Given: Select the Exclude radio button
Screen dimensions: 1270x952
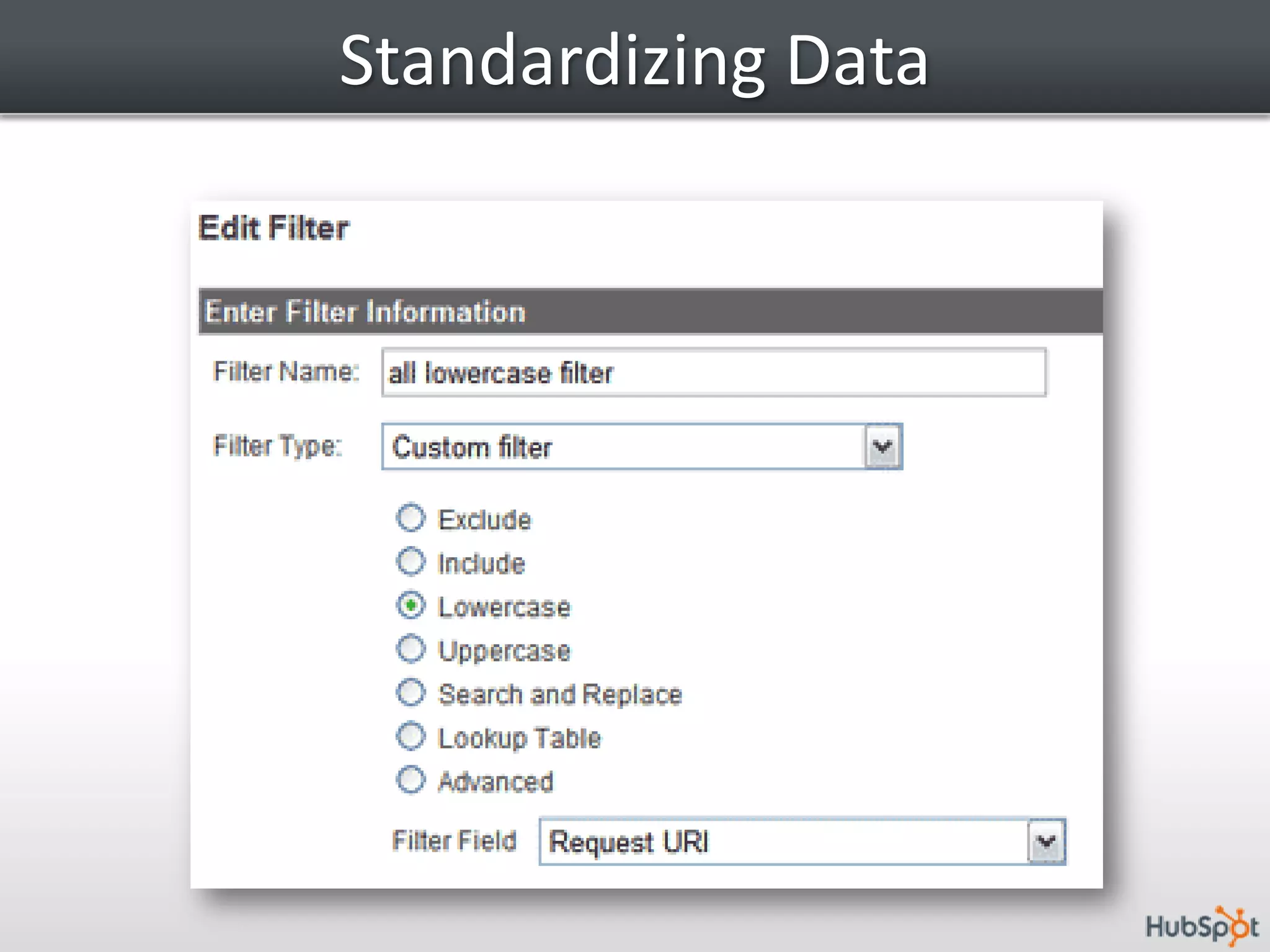Looking at the screenshot, I should [x=411, y=518].
